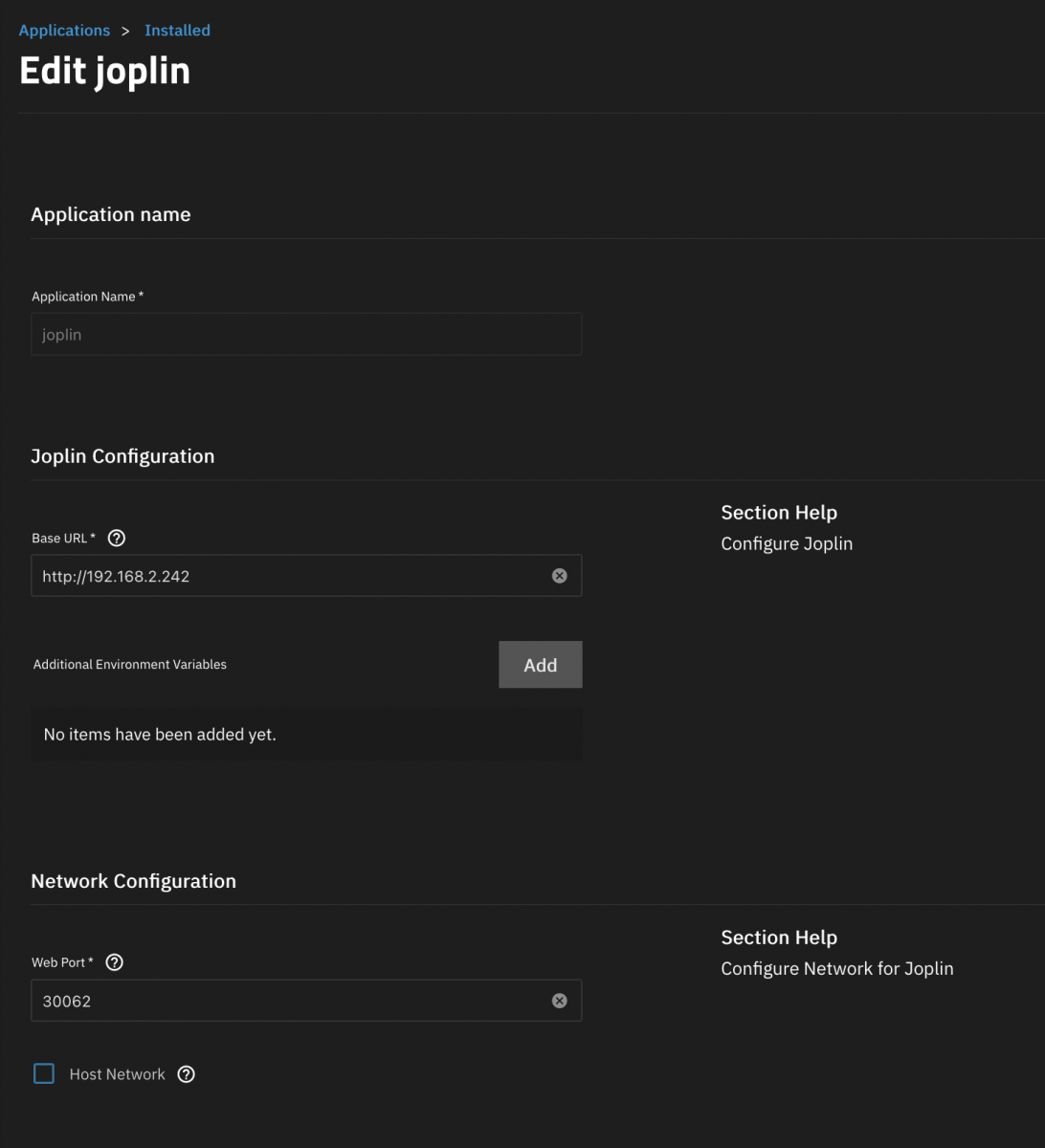Image resolution: width=1045 pixels, height=1148 pixels.
Task: Click the Base URL input field
Action: pyautogui.click(x=306, y=576)
